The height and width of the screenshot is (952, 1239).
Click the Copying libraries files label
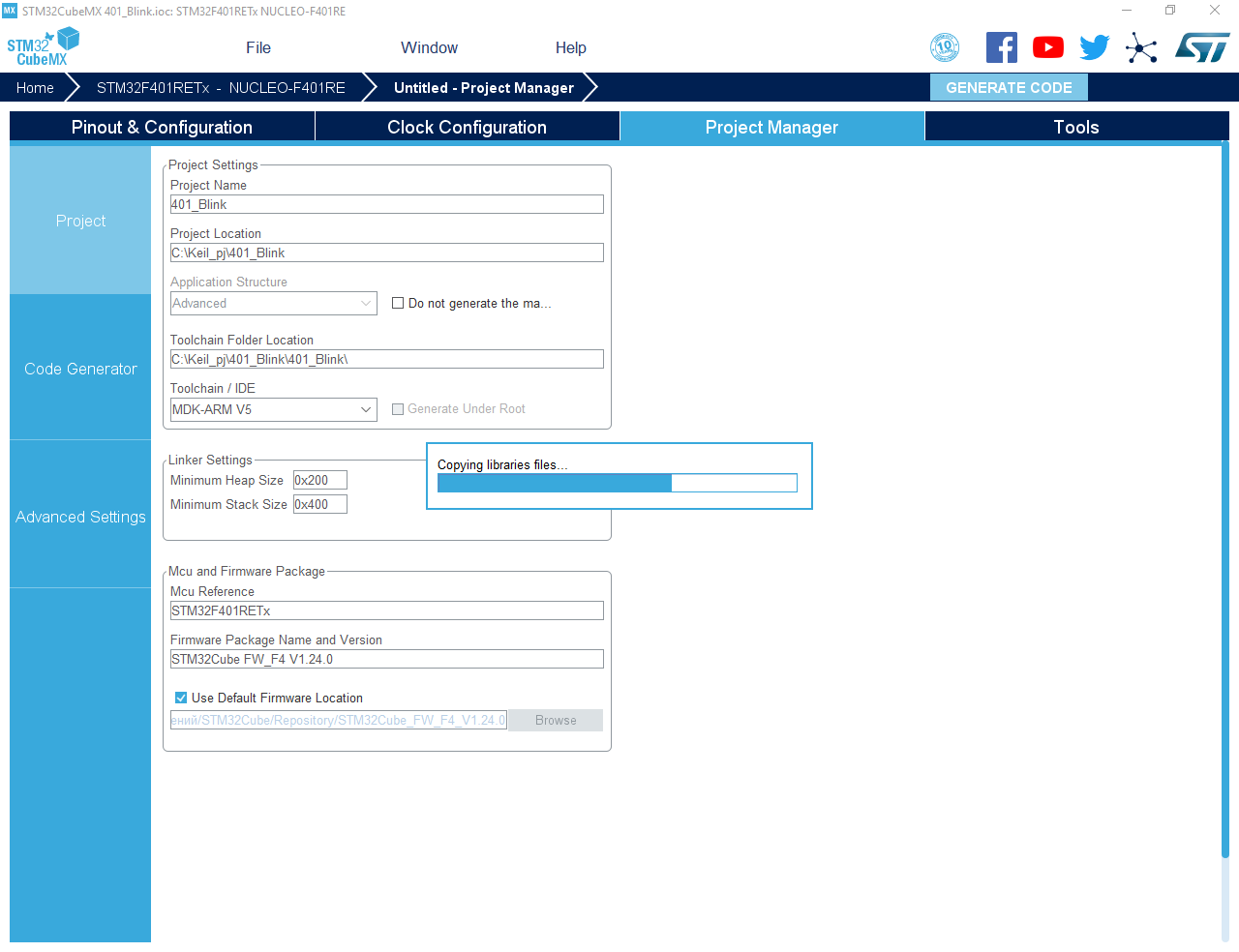point(502,464)
